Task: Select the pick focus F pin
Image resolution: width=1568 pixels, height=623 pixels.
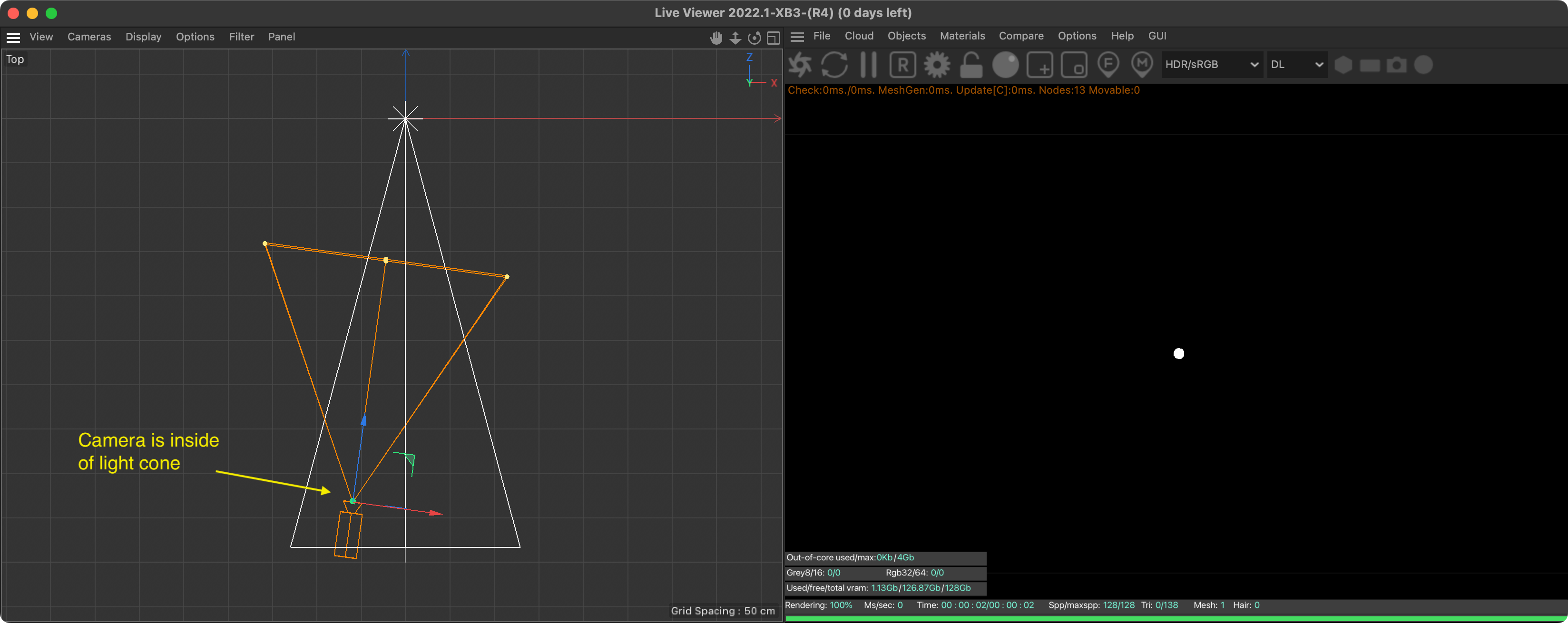Action: click(x=1108, y=64)
